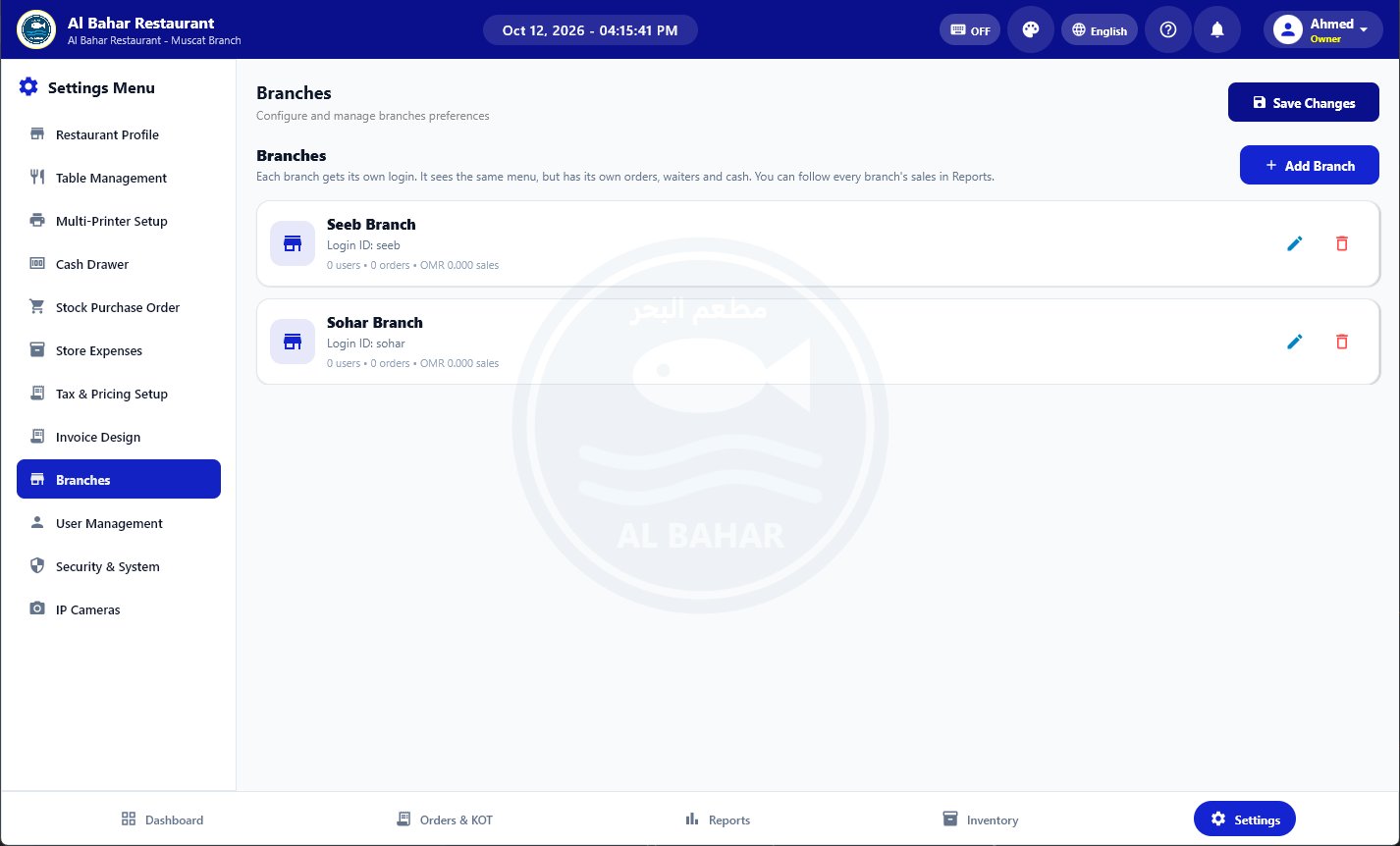Click the "Login ID: seeb" text
Viewport: 1400px width, 846px height.
coord(363,245)
